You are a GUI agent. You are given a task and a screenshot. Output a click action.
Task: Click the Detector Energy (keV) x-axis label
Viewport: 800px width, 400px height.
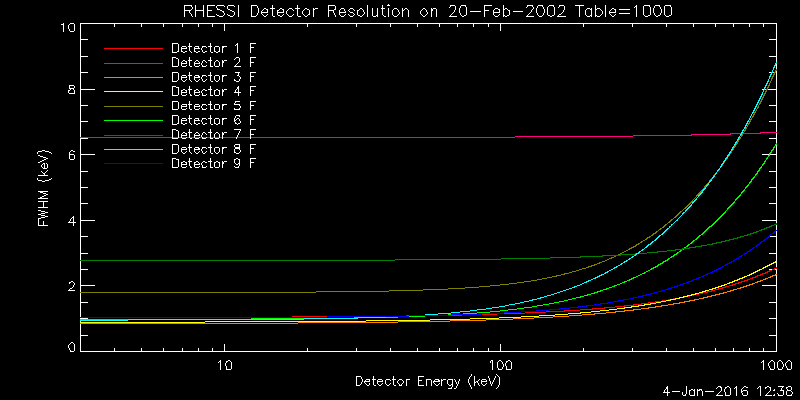[428, 381]
